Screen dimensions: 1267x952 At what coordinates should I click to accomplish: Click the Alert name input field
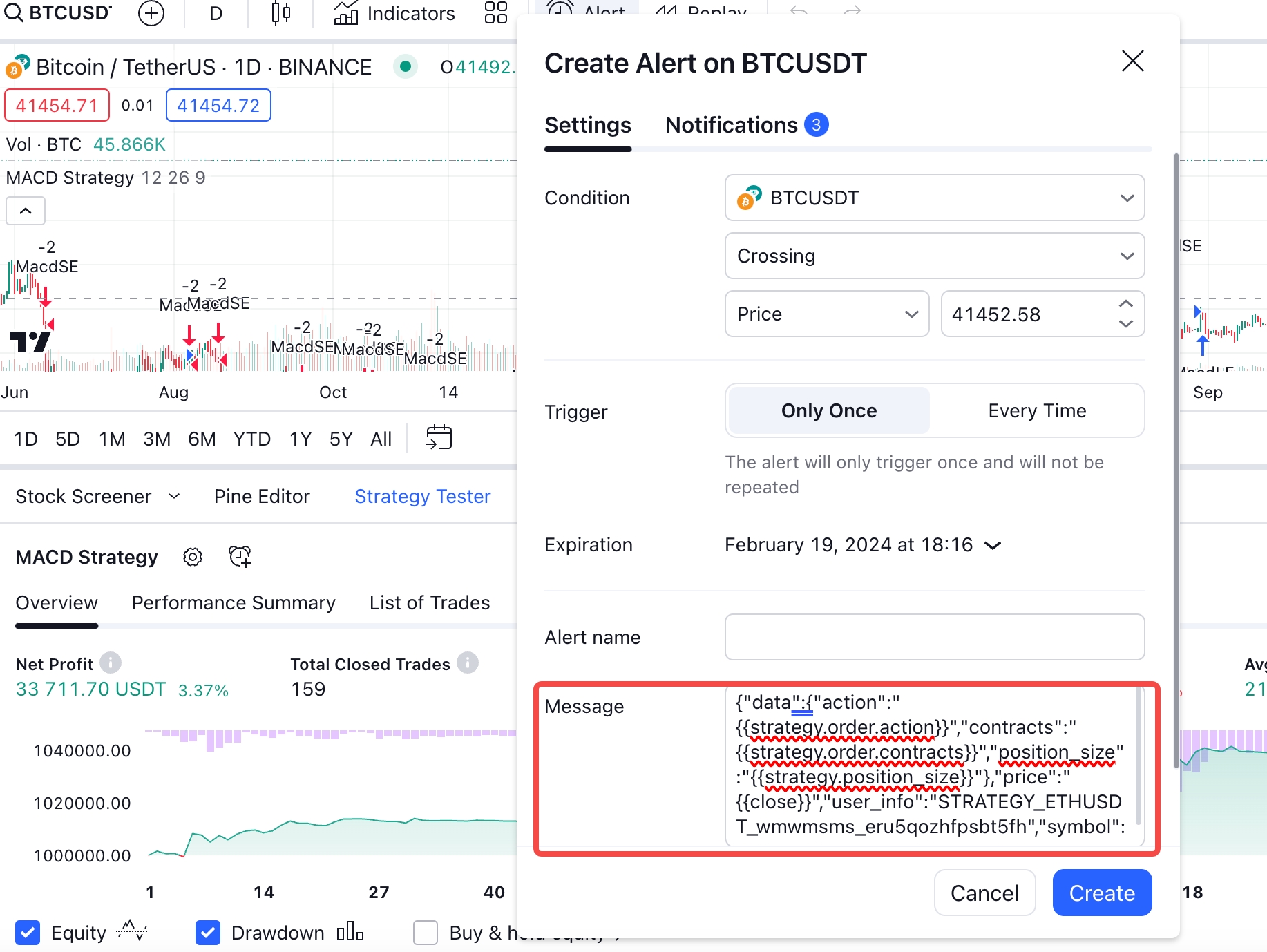(934, 637)
